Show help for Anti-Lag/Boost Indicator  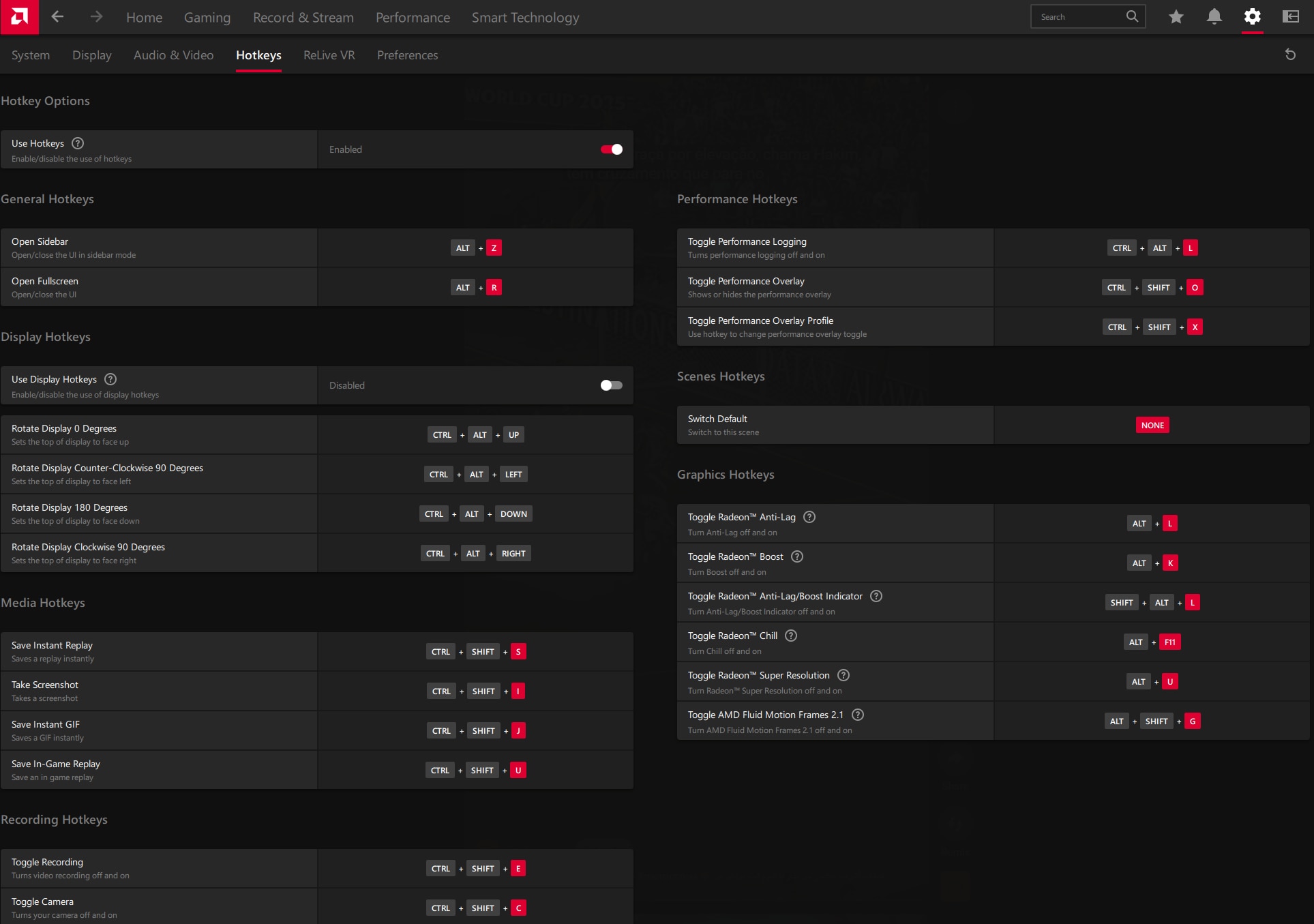coord(876,596)
